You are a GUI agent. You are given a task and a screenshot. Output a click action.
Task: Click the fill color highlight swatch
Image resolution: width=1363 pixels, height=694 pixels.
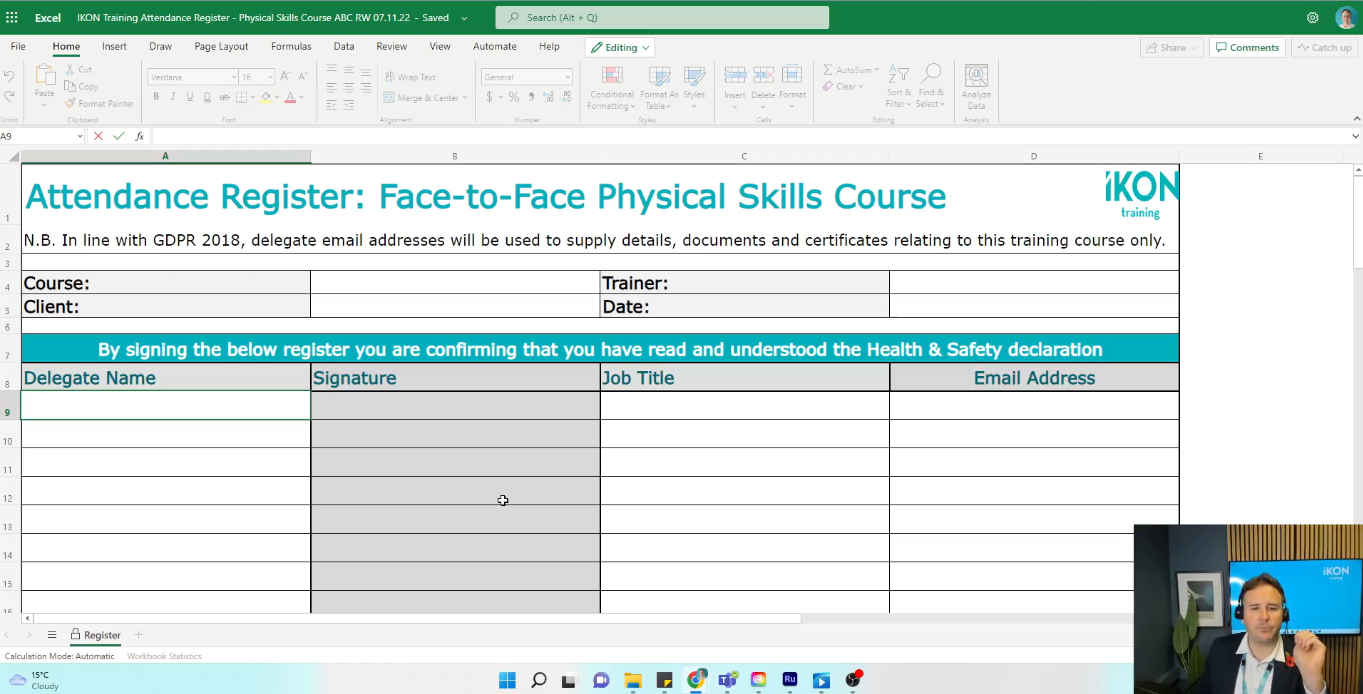point(266,97)
